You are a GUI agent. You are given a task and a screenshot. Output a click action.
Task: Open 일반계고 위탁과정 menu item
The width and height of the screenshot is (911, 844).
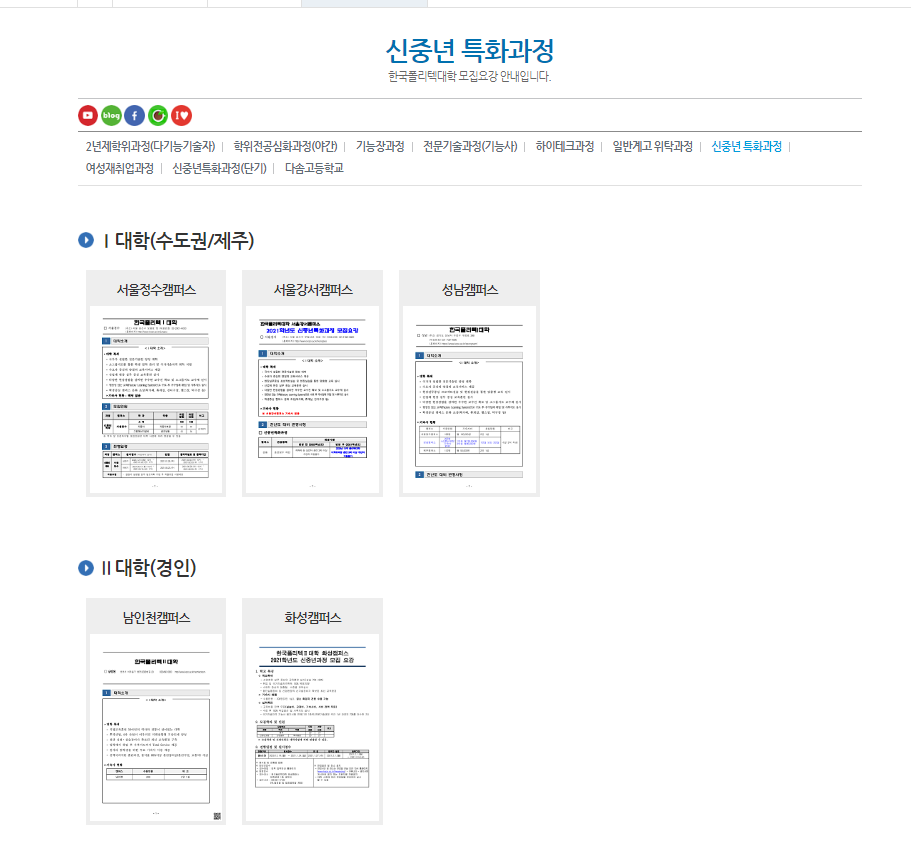click(652, 146)
